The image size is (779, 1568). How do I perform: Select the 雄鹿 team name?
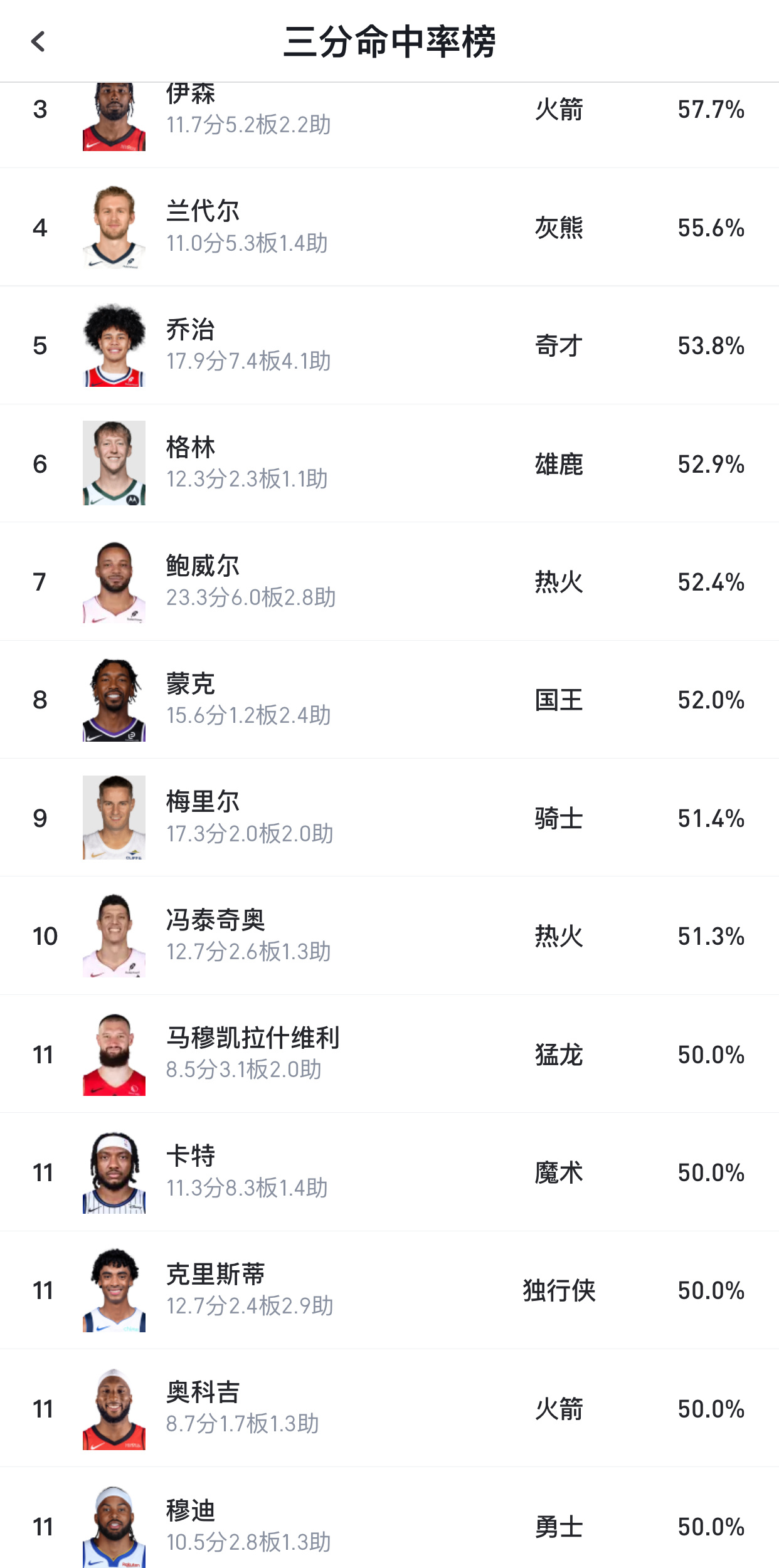click(x=559, y=464)
